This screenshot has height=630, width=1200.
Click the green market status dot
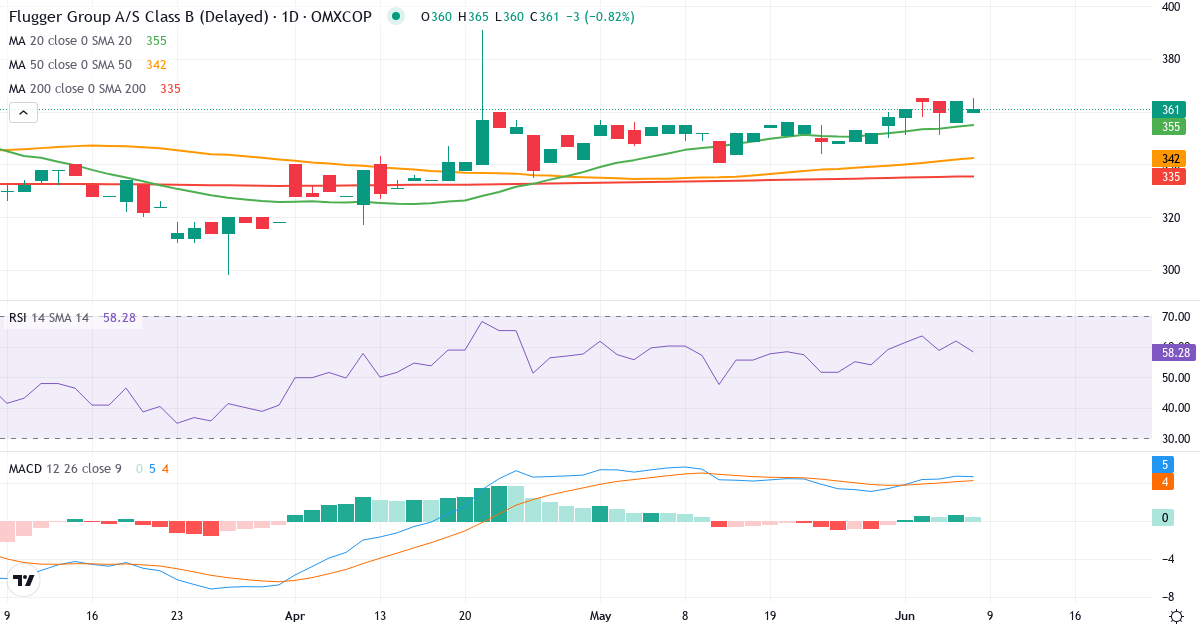click(397, 17)
